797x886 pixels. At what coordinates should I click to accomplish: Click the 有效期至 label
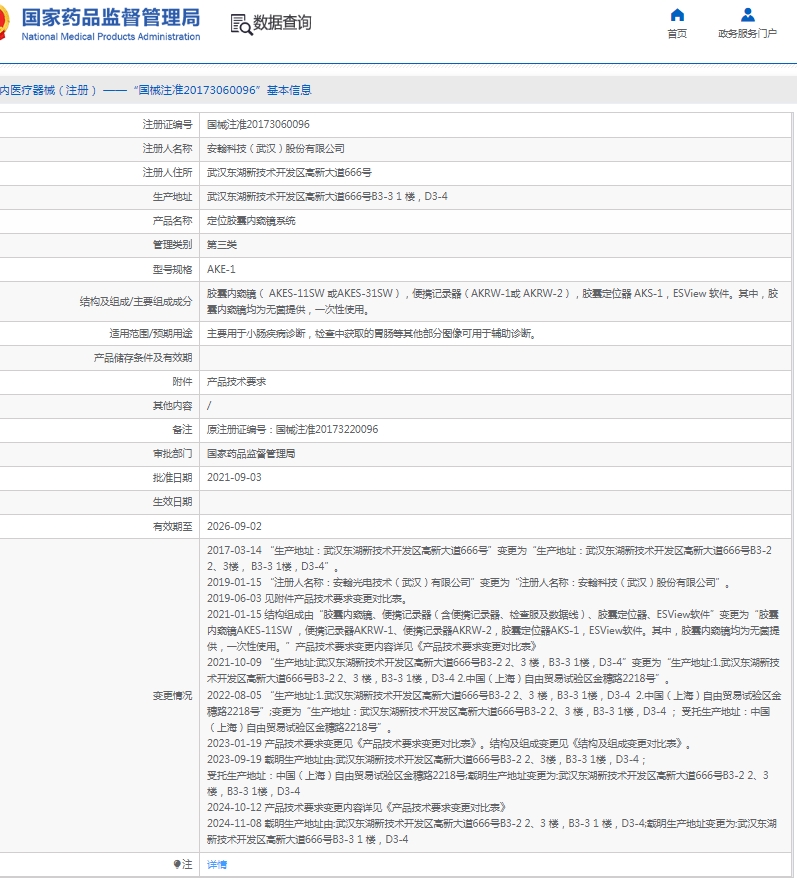click(172, 527)
